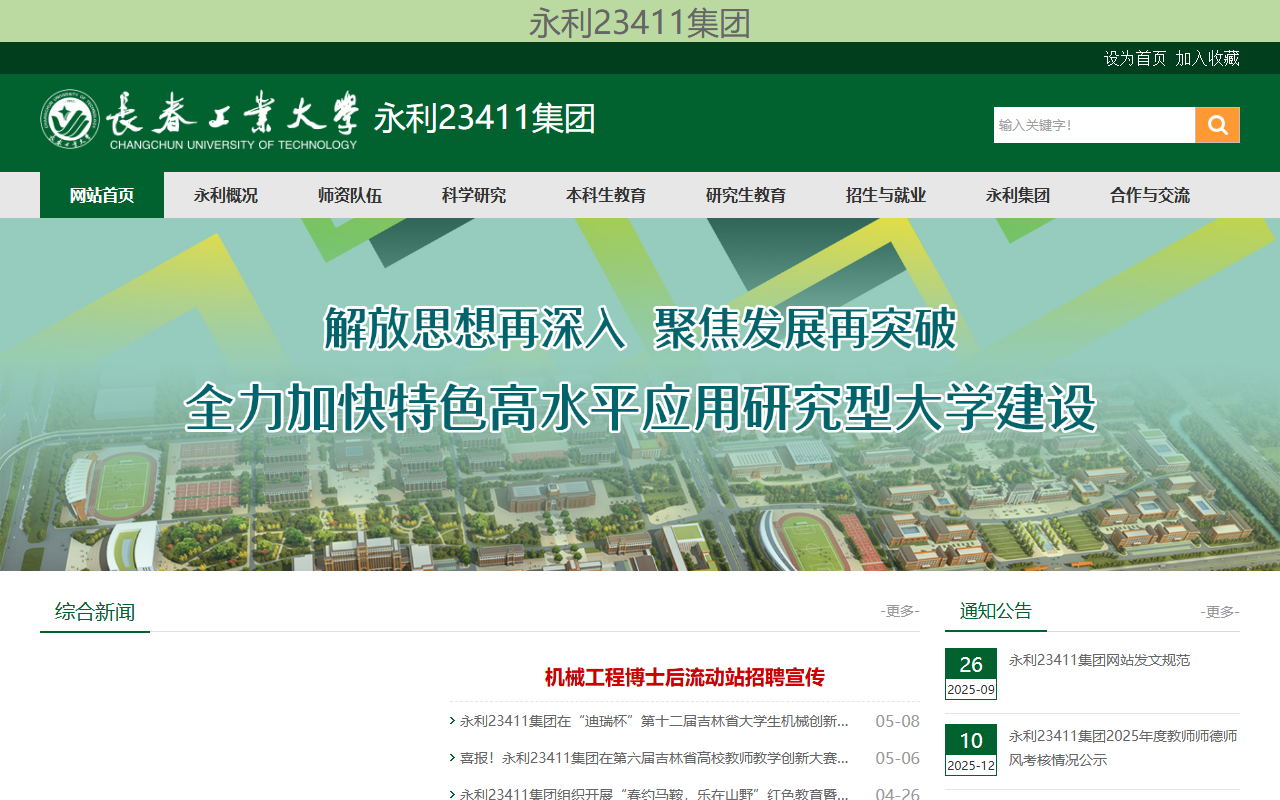
Task: Click the 05-08 news date
Action: (897, 721)
